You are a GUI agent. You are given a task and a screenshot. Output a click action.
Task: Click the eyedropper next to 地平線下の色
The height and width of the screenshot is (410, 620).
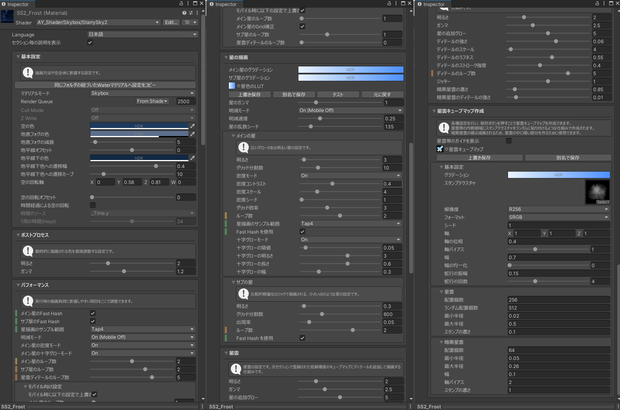pos(193,158)
